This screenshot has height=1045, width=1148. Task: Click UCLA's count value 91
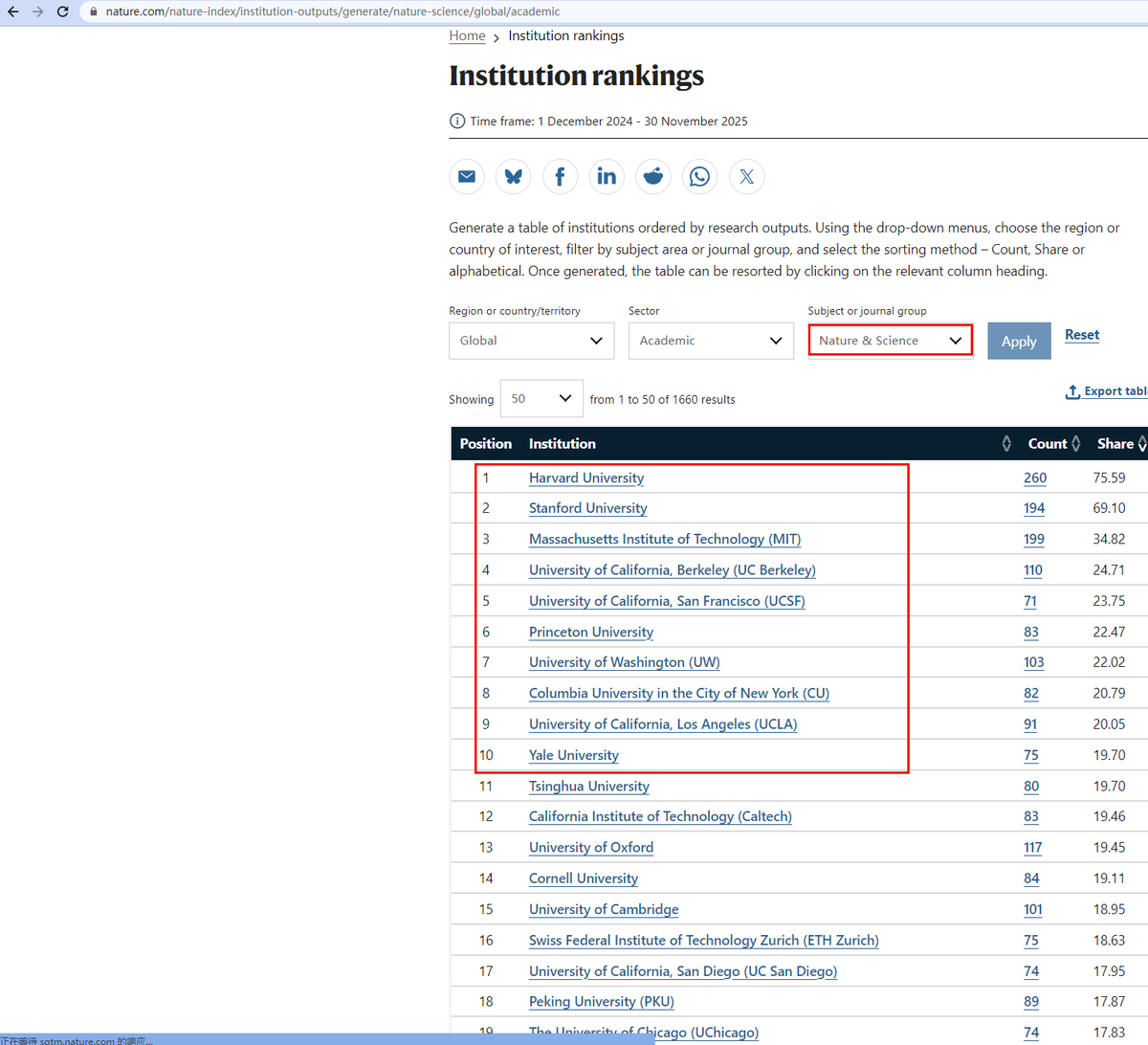point(1030,724)
